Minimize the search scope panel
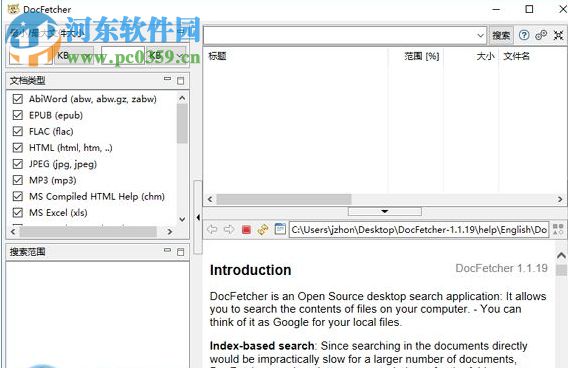The width and height of the screenshot is (568, 368). [167, 250]
